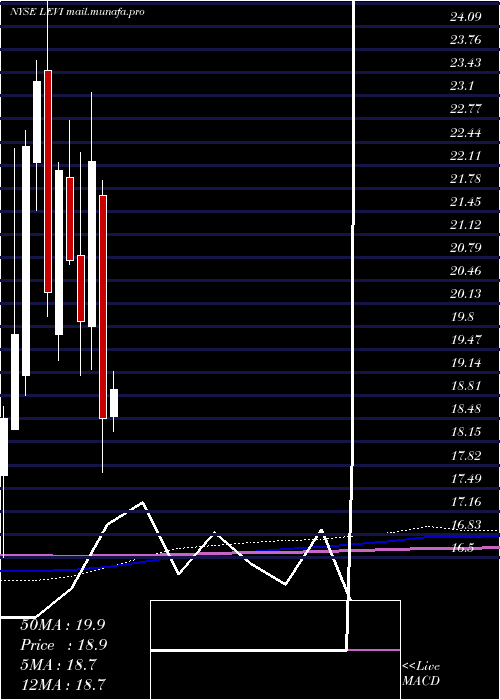Click the 23.43 price level label
Viewport: 500px width, 700px height.
(466, 63)
